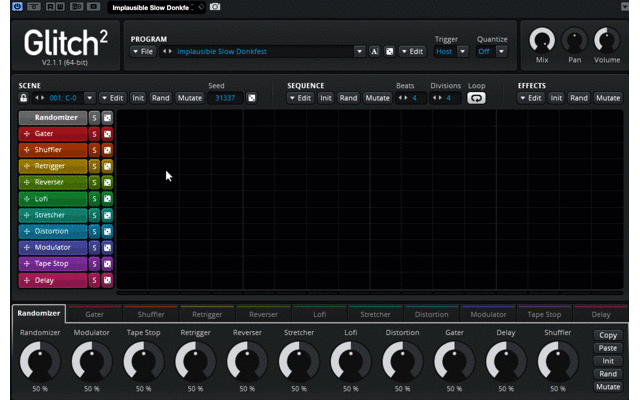This screenshot has height=400, width=640.
Task: Solo the Gater lane with S button
Action: (x=94, y=134)
